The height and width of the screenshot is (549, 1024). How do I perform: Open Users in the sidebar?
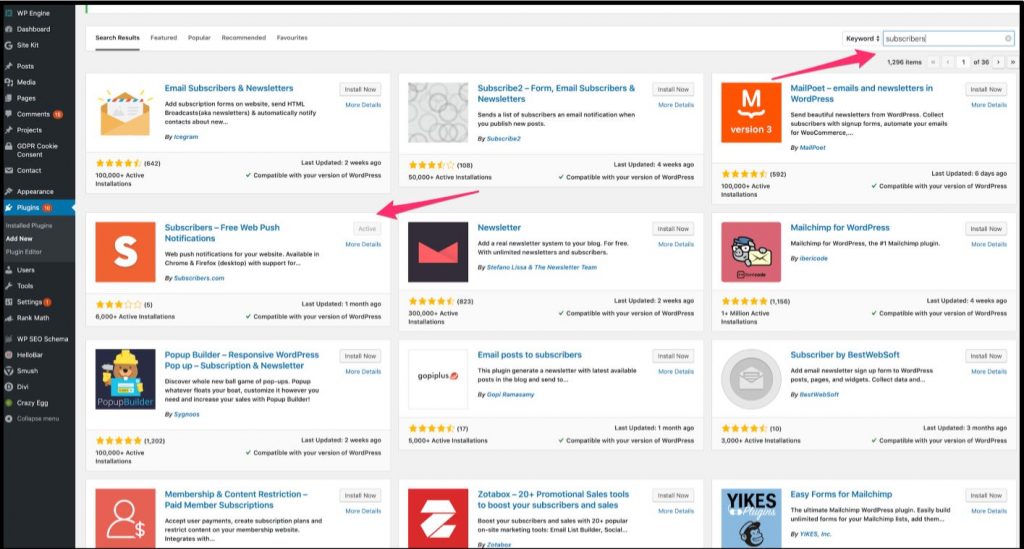25,270
